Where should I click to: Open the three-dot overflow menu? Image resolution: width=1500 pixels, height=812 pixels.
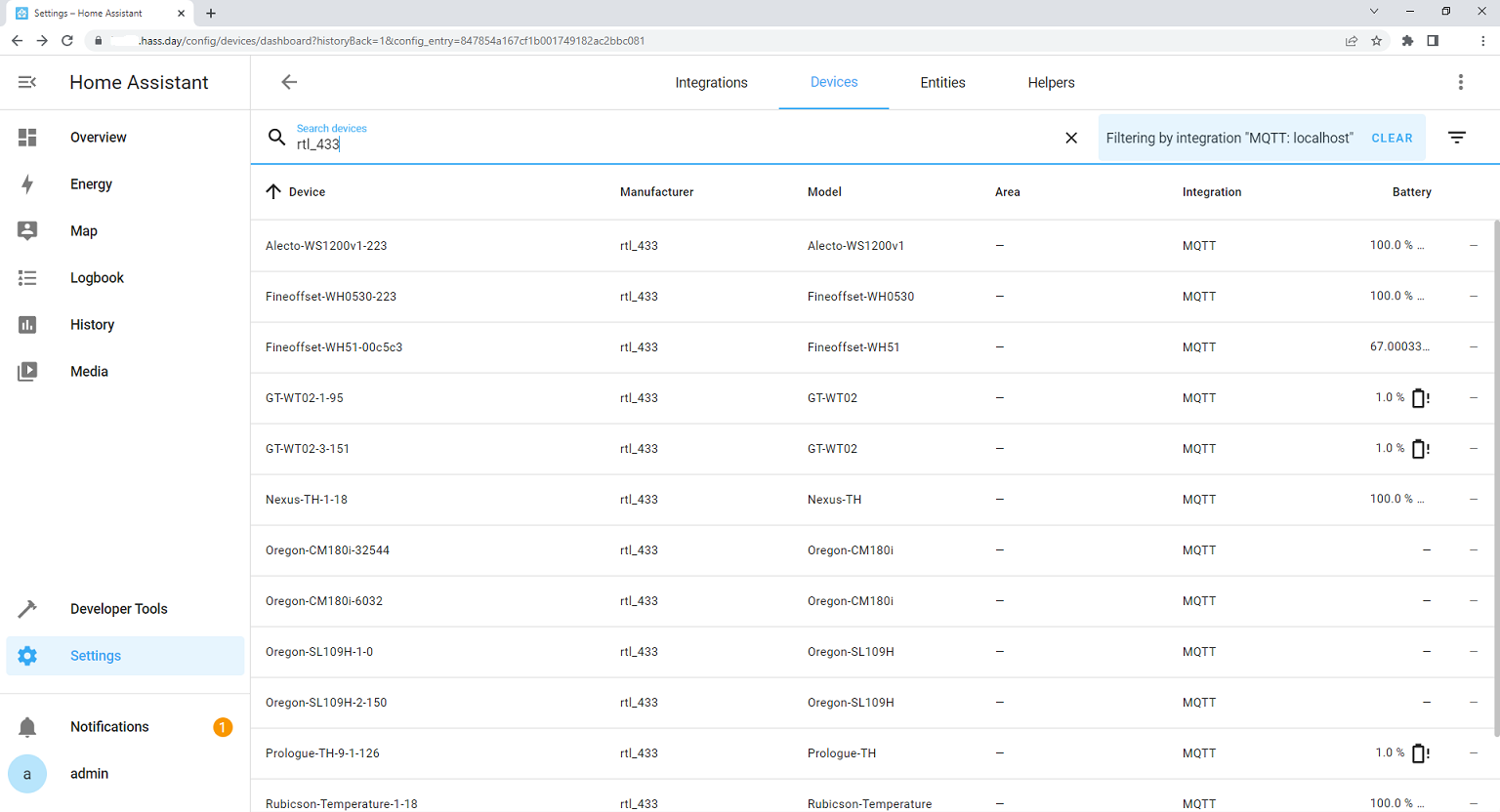[x=1460, y=83]
